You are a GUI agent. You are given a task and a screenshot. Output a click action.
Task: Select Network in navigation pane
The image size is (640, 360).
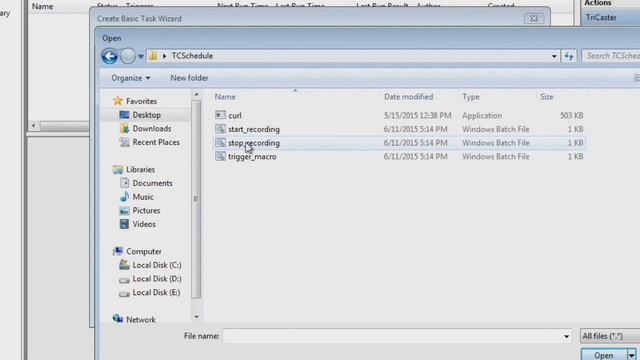[x=140, y=320]
